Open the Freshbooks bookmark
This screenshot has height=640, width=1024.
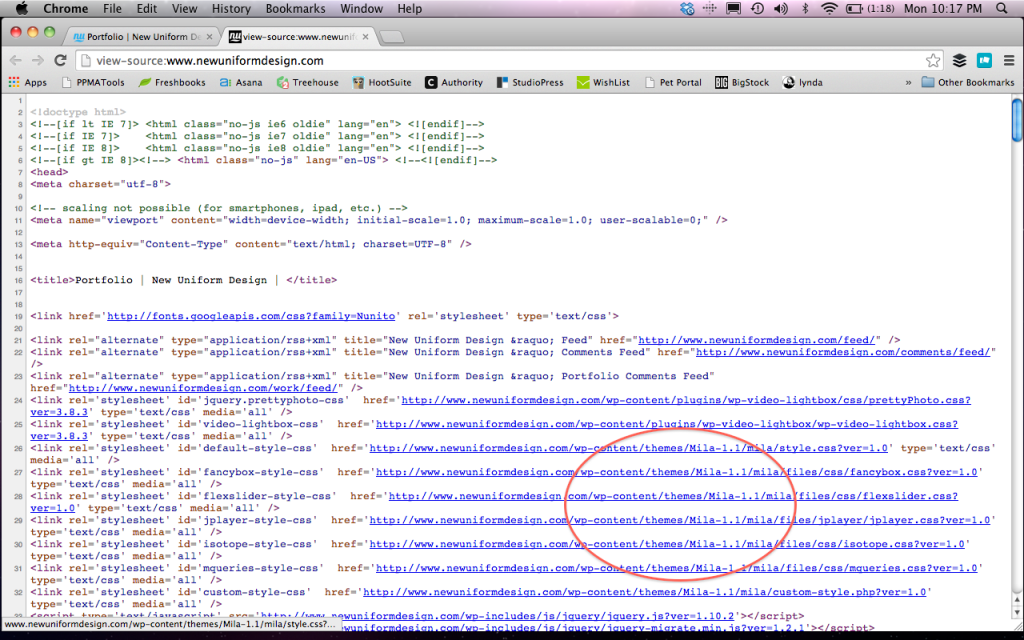tap(172, 82)
